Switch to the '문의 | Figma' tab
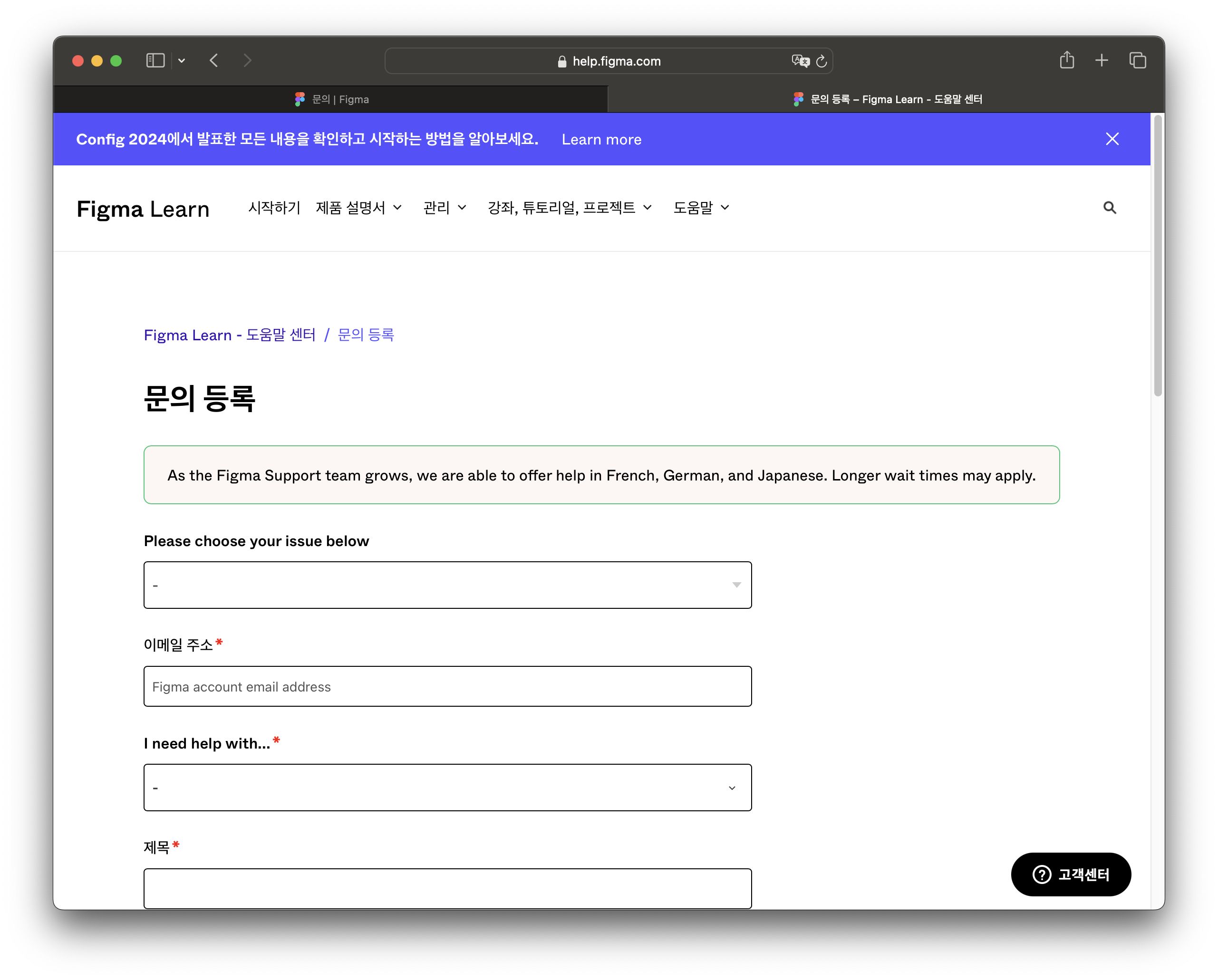1218x980 pixels. (x=332, y=99)
